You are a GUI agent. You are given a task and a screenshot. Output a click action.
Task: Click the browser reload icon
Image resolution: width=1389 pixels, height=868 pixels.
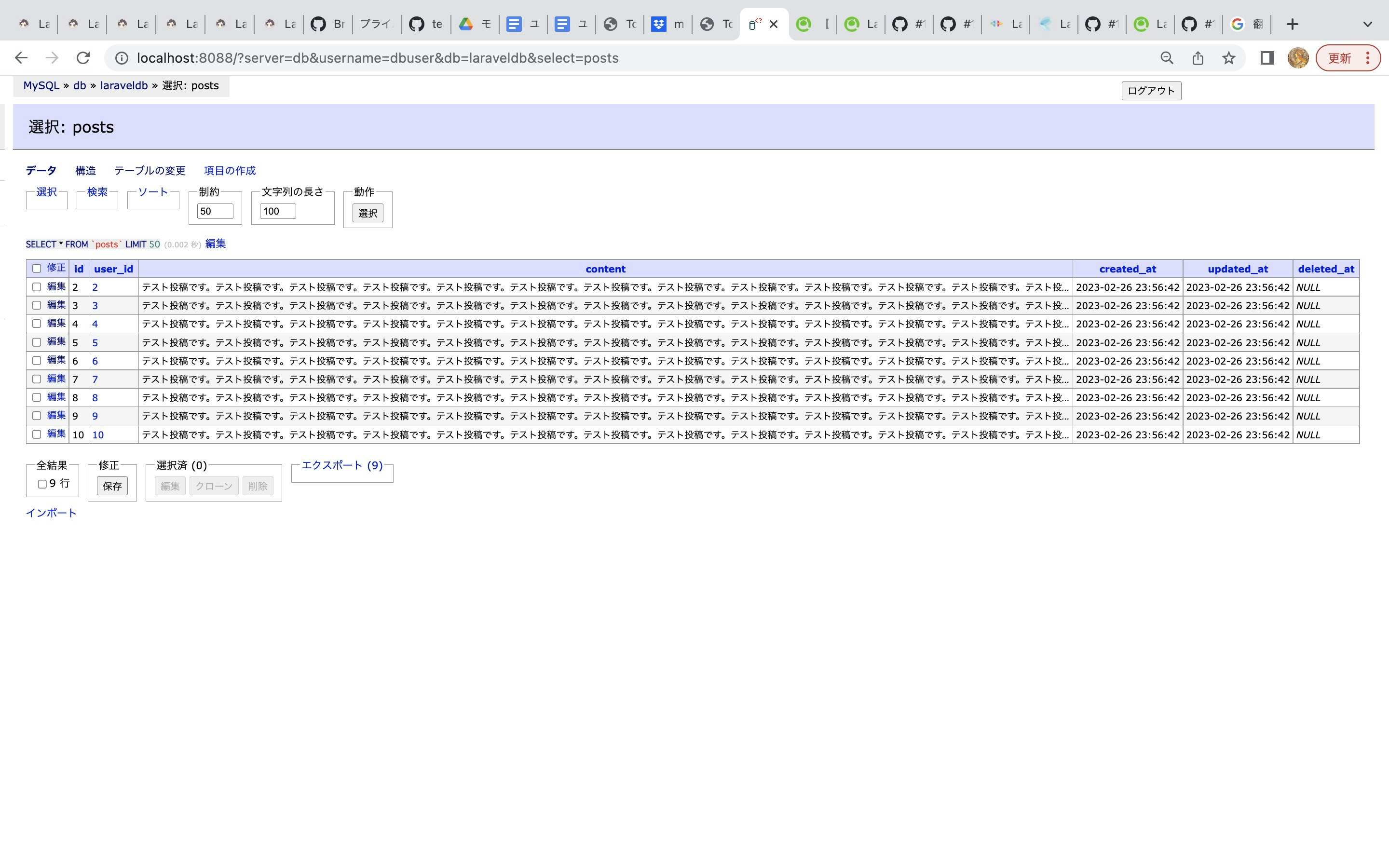click(83, 58)
